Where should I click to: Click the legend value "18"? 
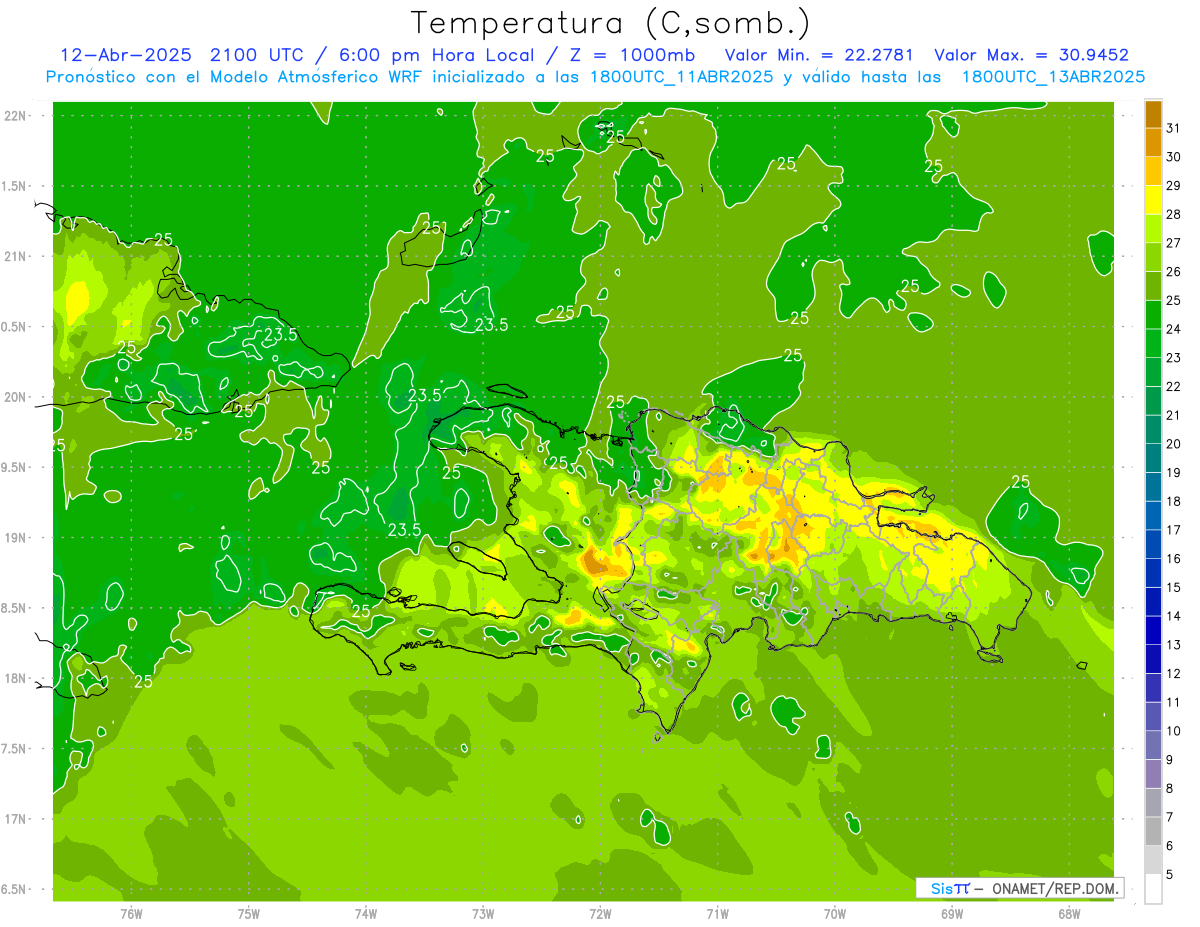tap(1173, 501)
